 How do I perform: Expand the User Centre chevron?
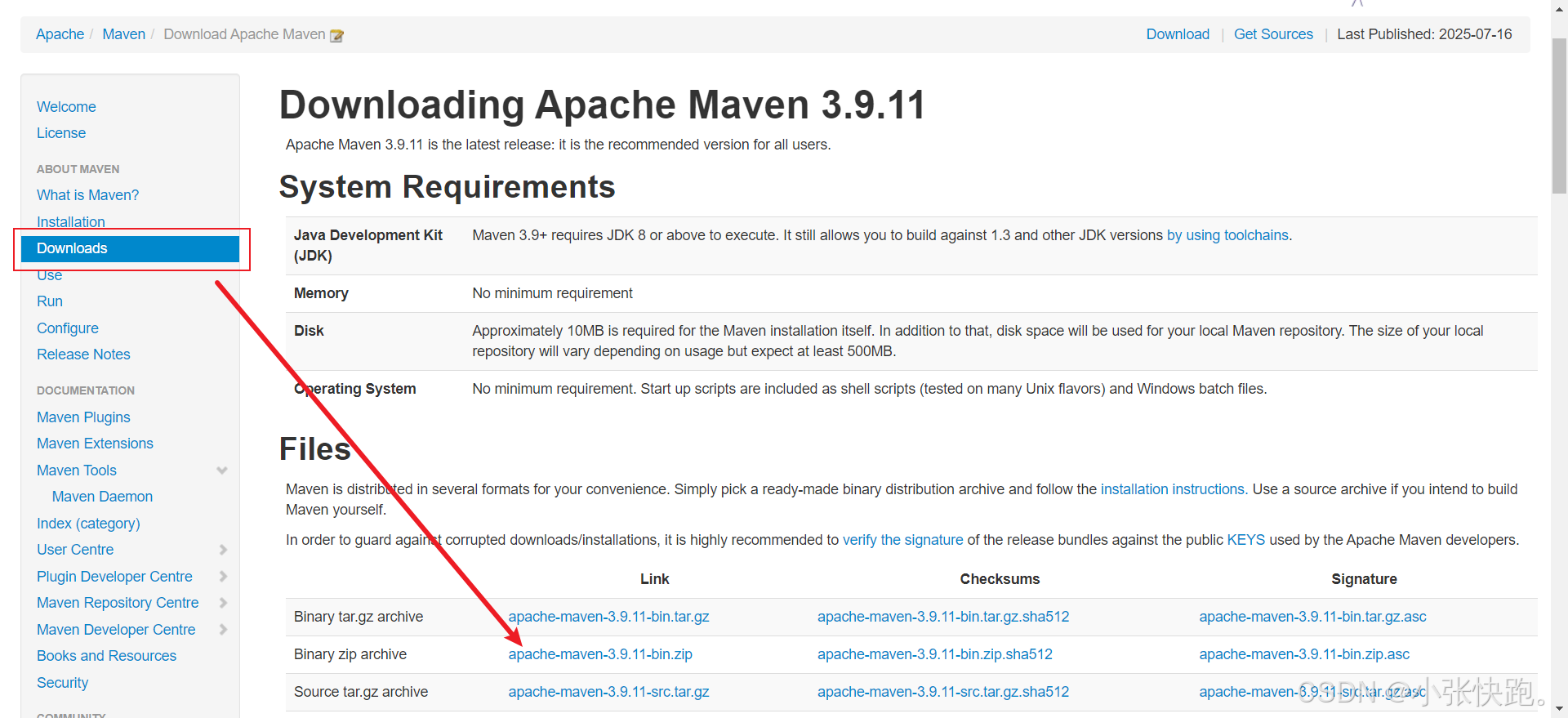pyautogui.click(x=223, y=550)
